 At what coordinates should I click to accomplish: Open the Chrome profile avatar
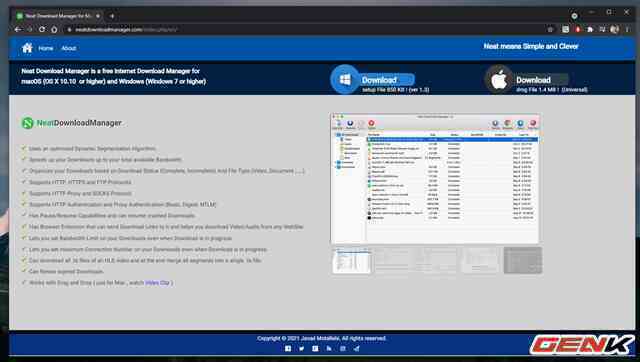614,29
